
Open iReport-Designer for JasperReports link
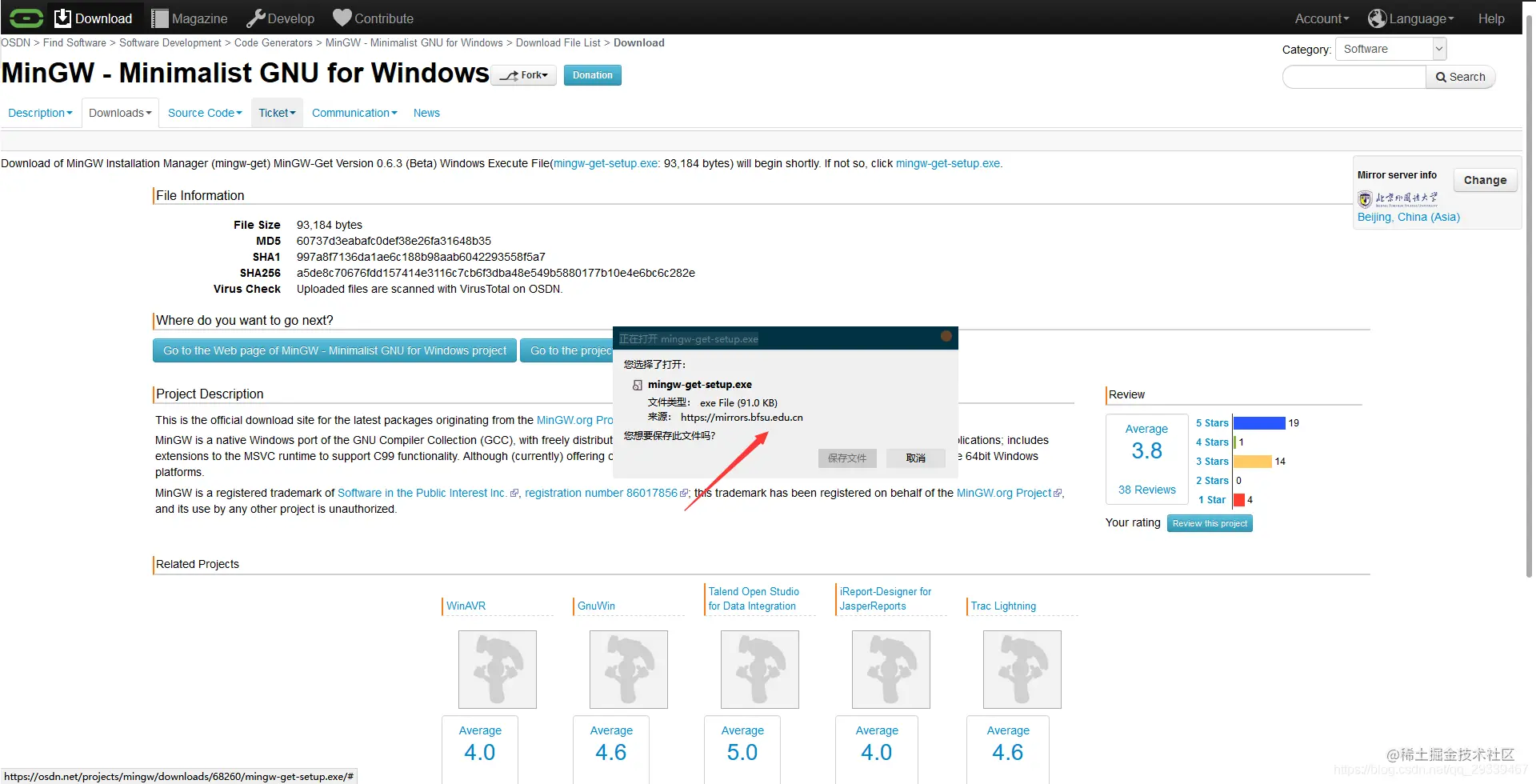(886, 599)
